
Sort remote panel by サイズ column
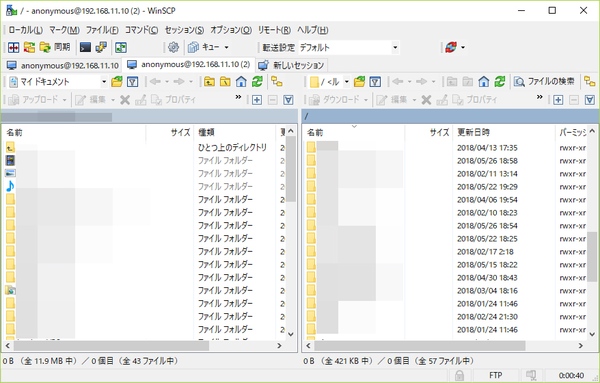tap(429, 132)
